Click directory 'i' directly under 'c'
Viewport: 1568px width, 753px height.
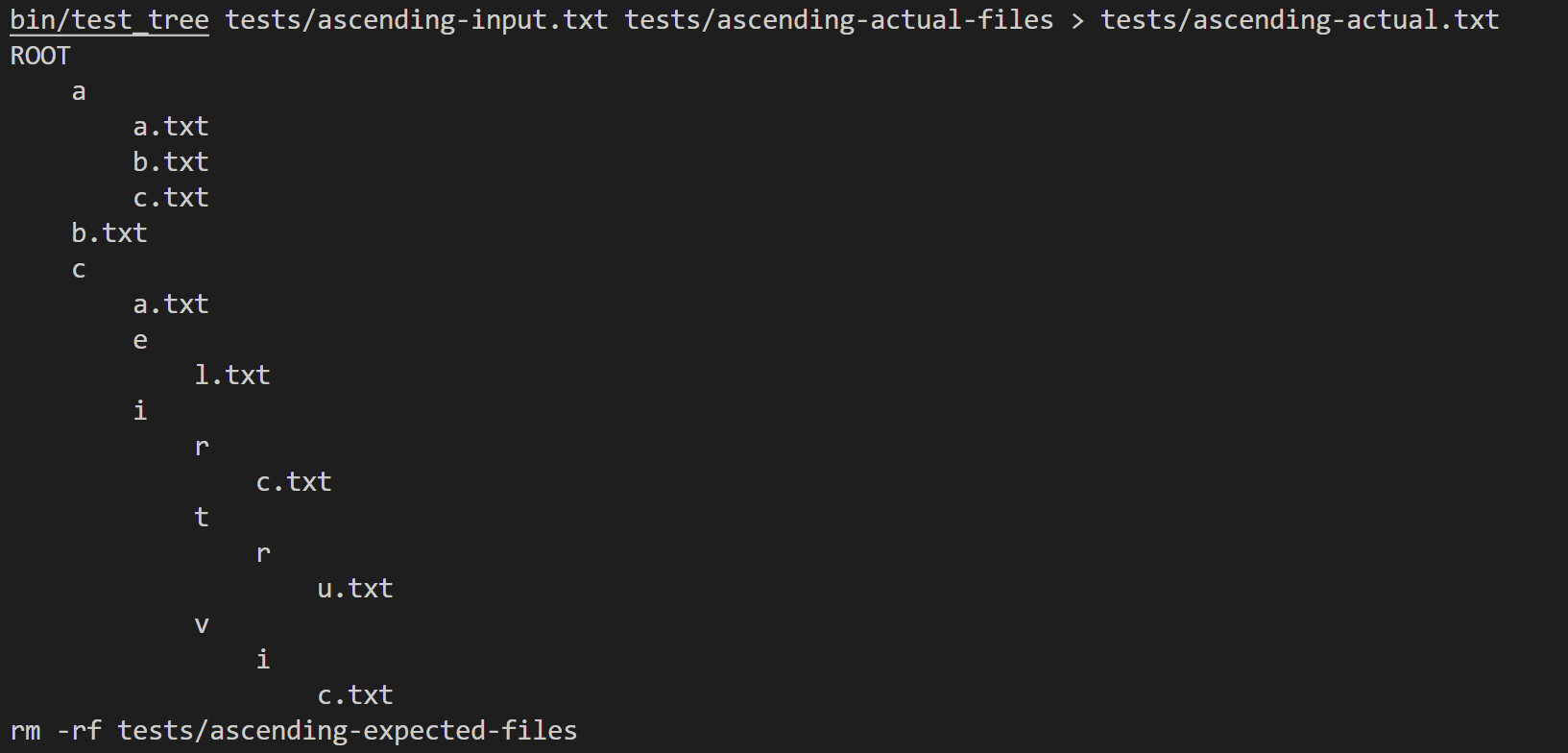(140, 411)
